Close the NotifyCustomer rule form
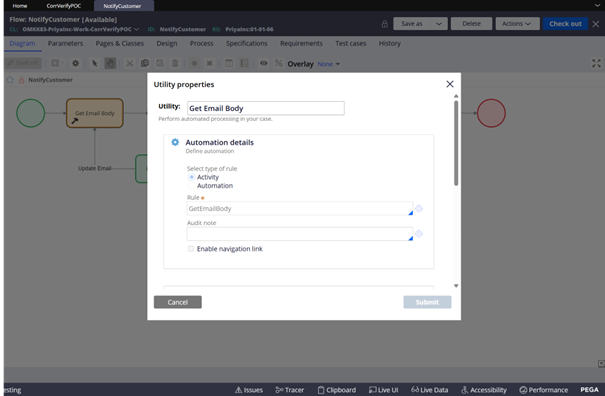605x396 pixels. tap(596, 24)
